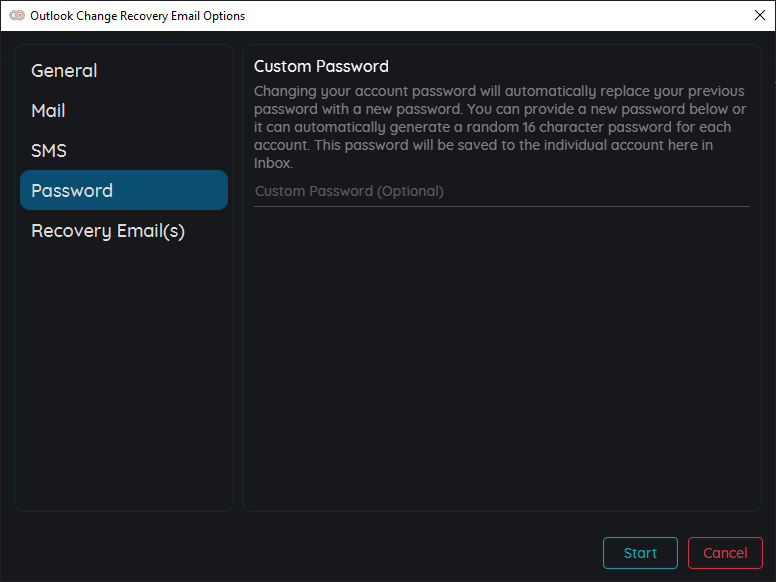Click the app icon in title bar

[x=17, y=15]
